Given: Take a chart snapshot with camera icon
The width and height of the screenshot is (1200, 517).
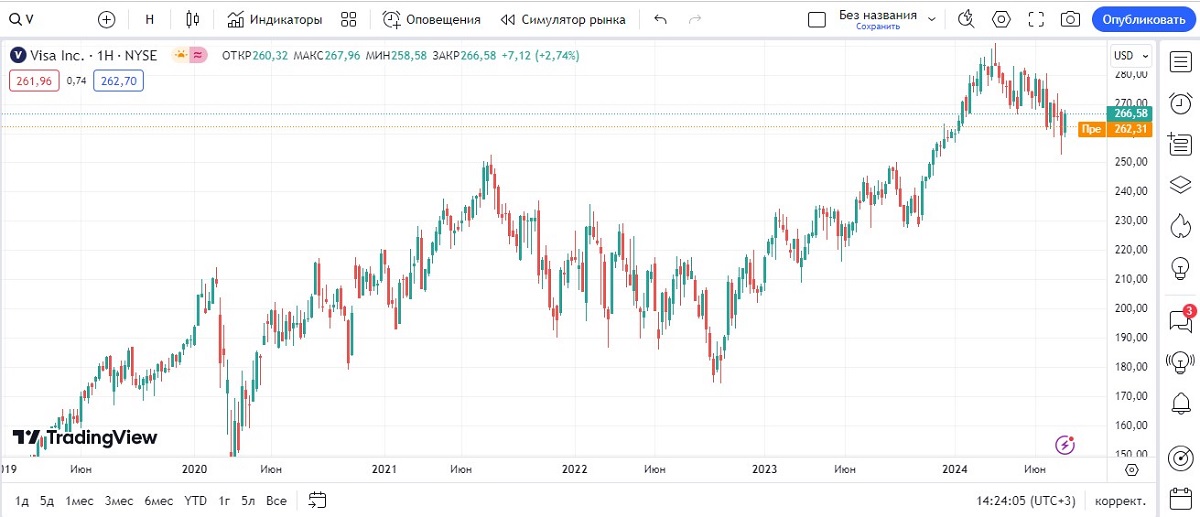Looking at the screenshot, I should 1070,19.
